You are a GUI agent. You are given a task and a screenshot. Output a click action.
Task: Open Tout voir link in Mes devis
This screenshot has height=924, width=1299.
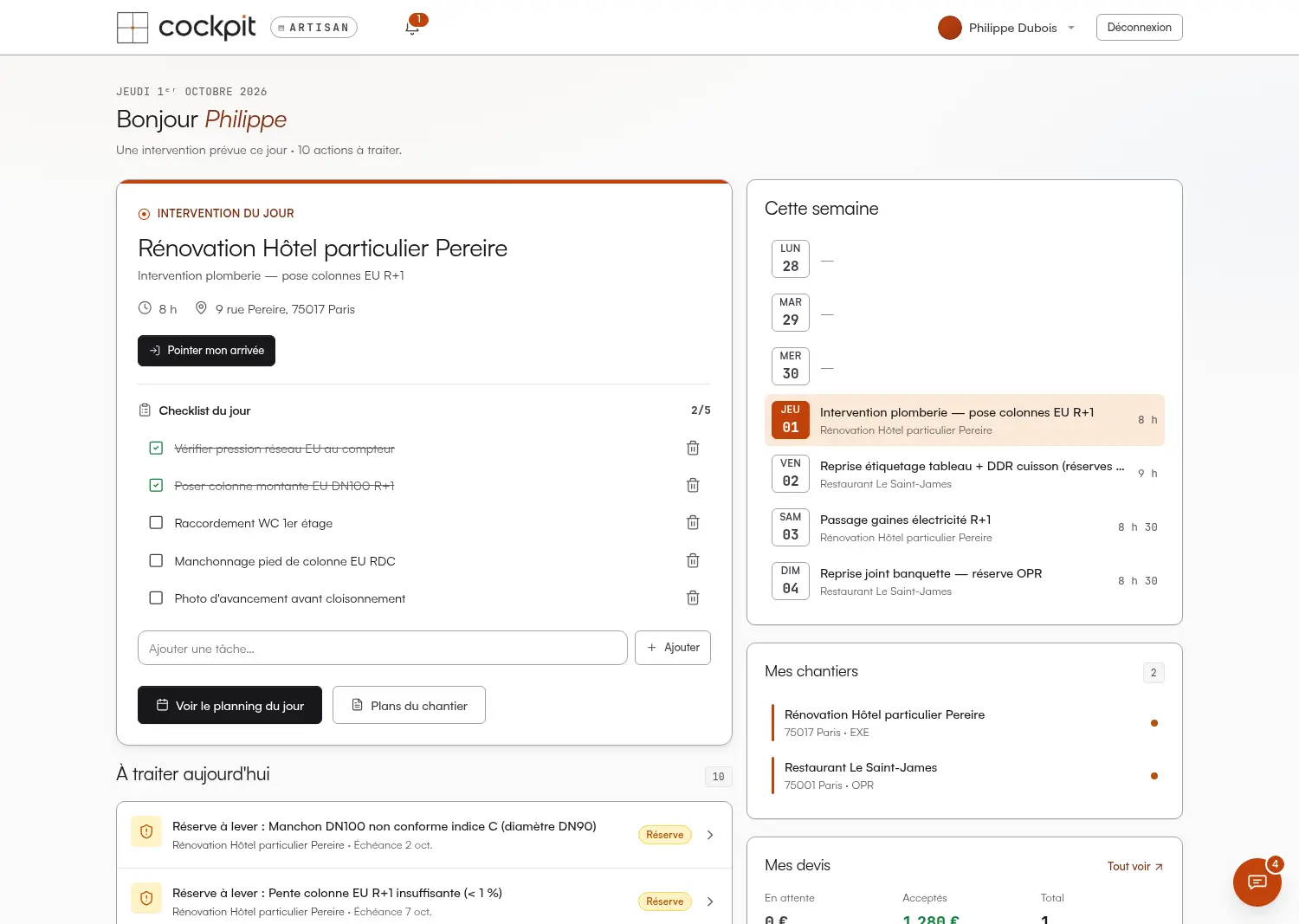[x=1135, y=866]
